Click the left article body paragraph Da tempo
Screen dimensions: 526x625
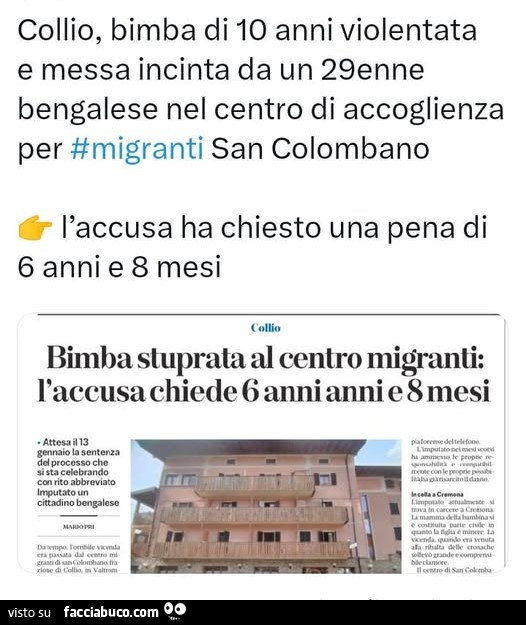click(x=78, y=559)
